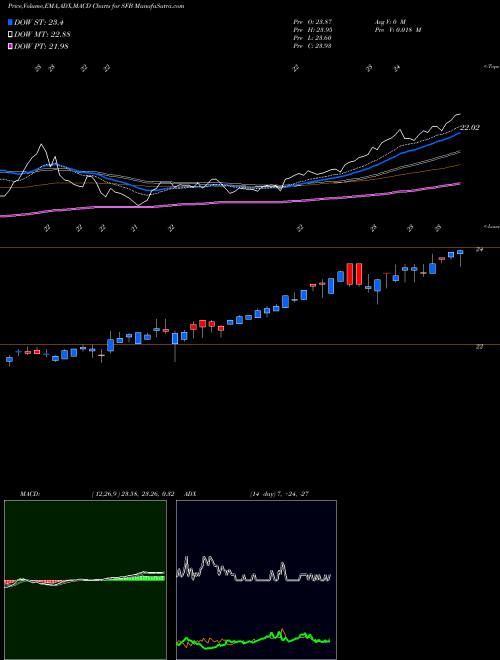
Task: Click the 'Pre O: 23.87' open value
Action: click(313, 21)
